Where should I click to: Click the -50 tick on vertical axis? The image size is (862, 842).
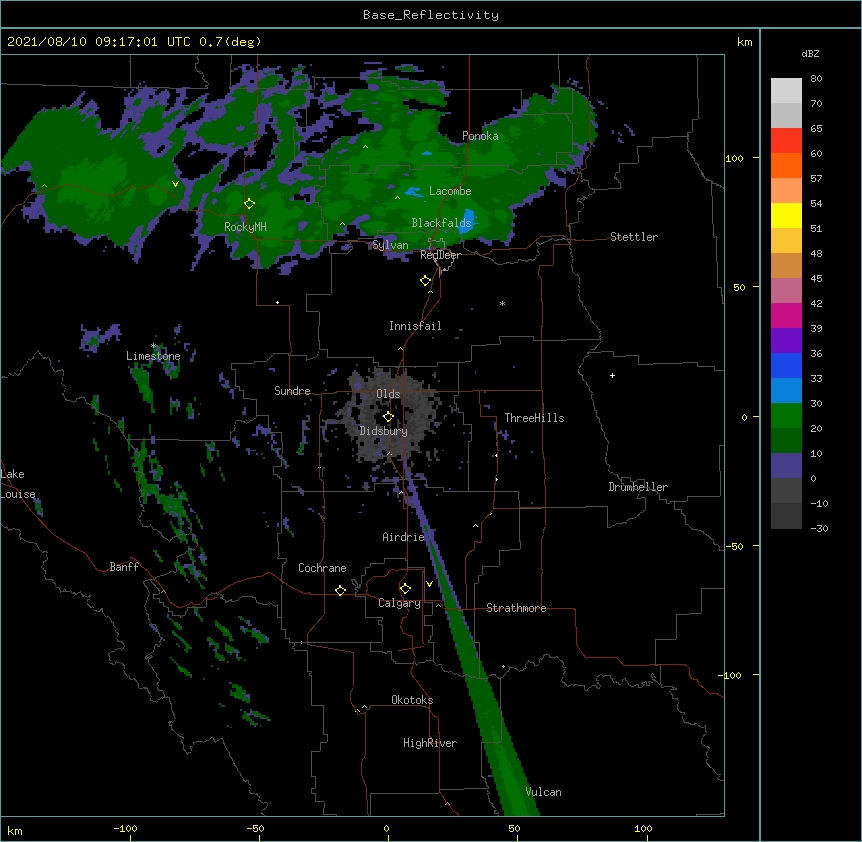click(734, 546)
